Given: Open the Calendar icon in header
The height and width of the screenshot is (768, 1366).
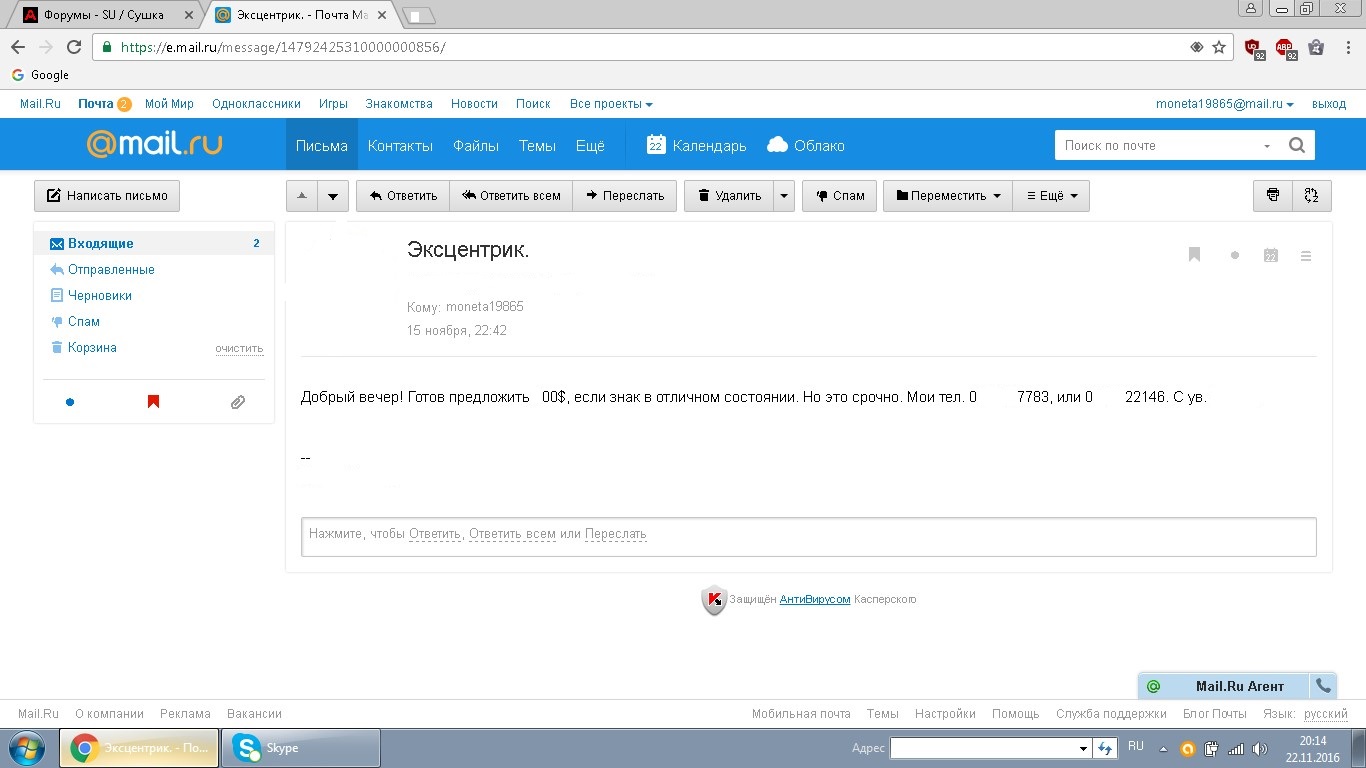Looking at the screenshot, I should pos(656,145).
